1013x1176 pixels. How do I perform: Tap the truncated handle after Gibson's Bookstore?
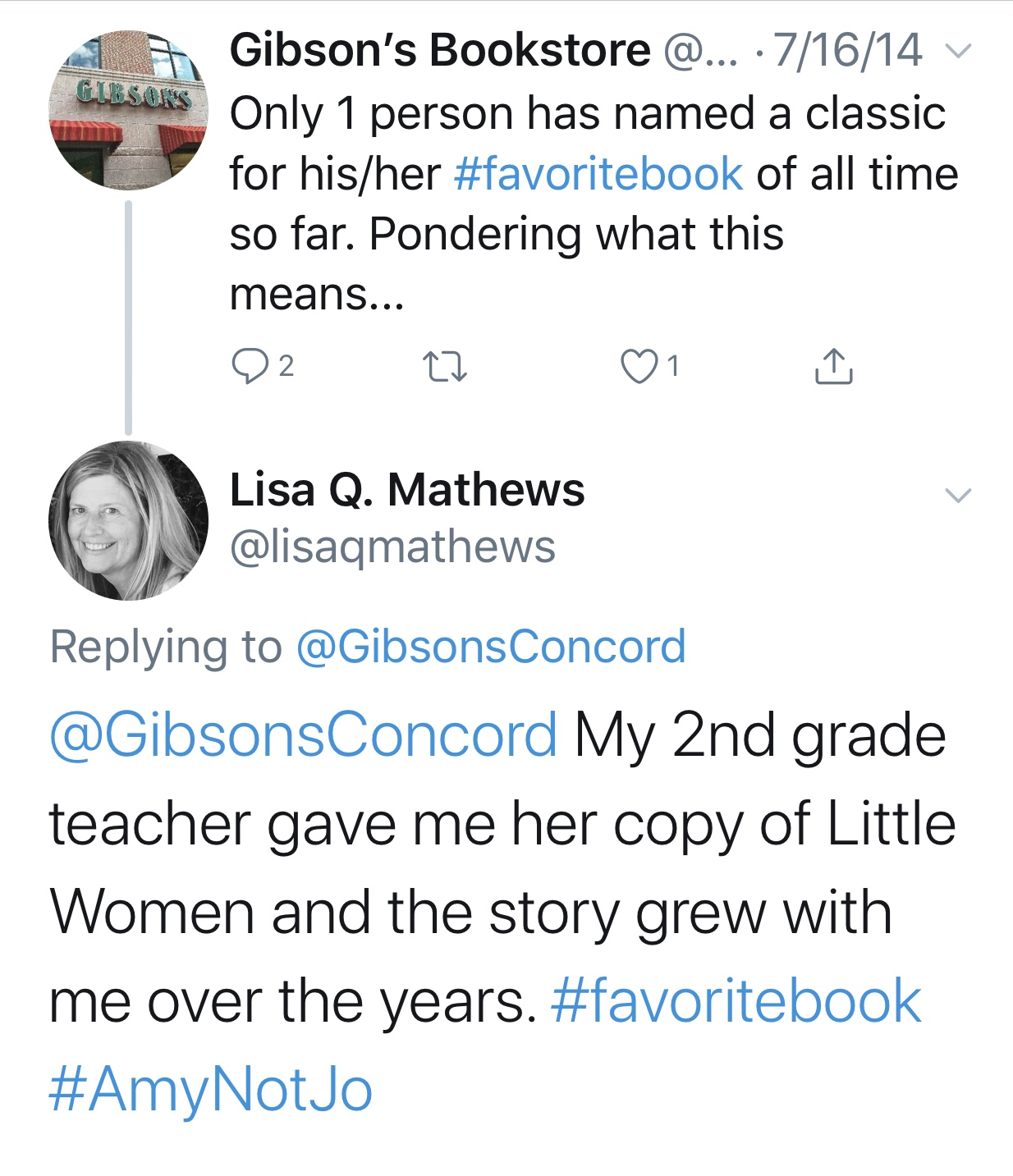[699, 51]
